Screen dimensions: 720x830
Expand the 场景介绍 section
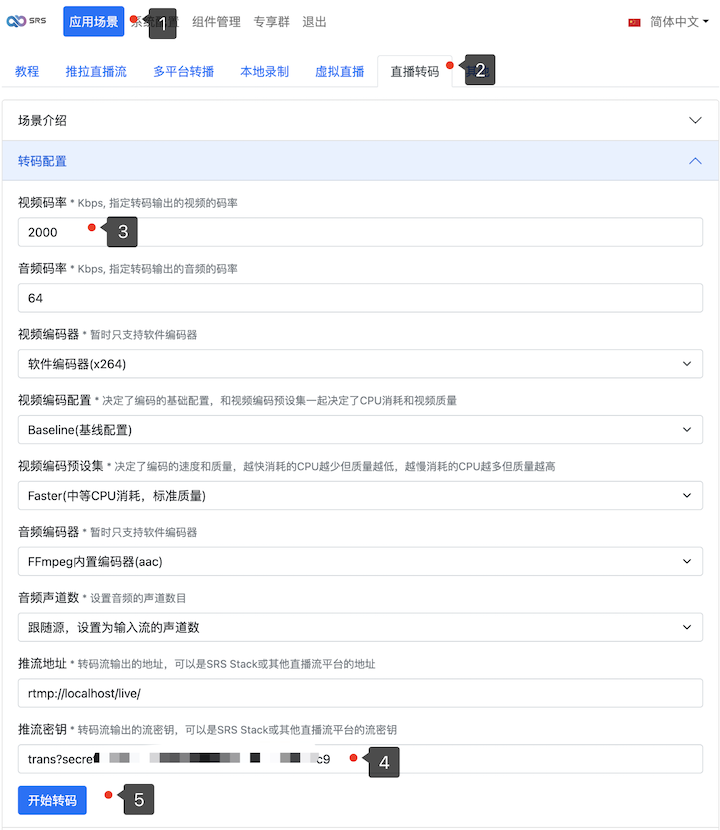click(360, 120)
